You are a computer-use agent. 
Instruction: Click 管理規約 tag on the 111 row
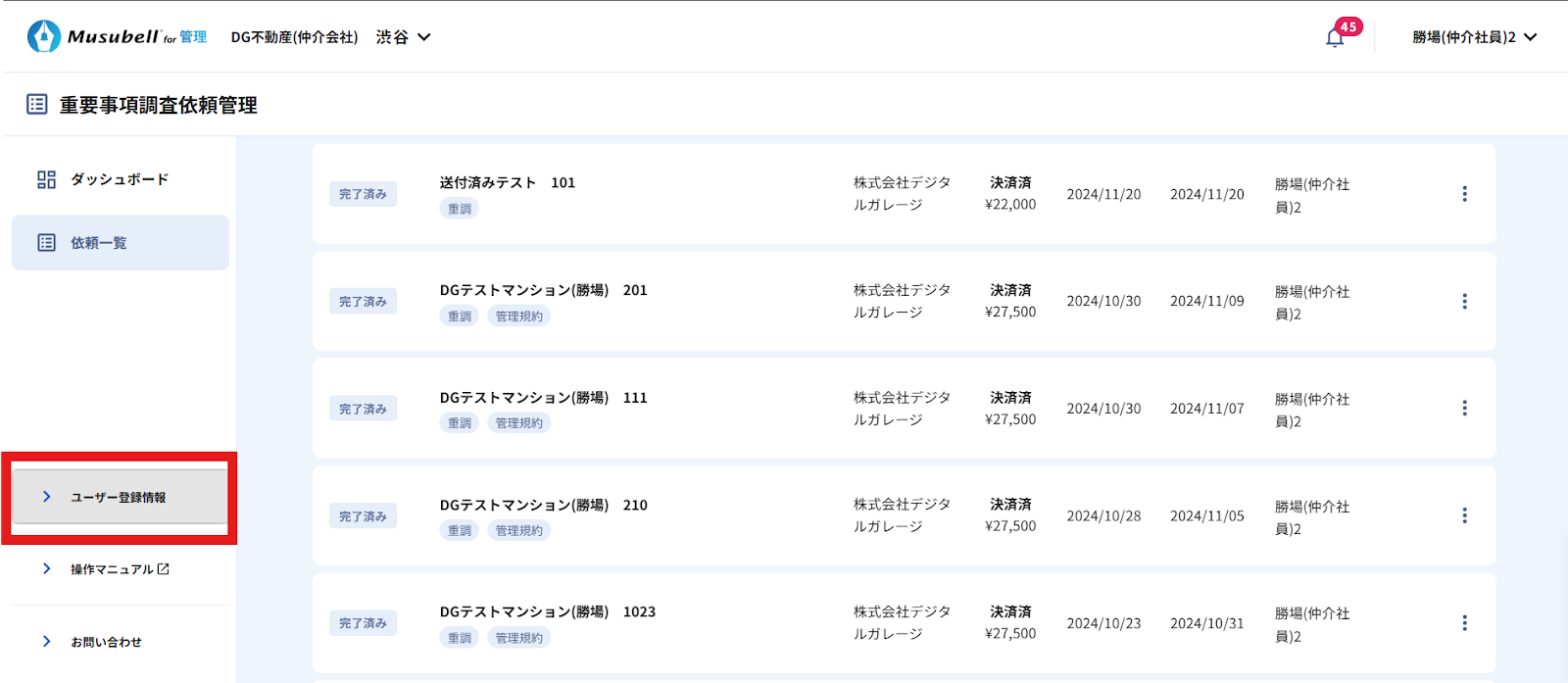click(518, 423)
